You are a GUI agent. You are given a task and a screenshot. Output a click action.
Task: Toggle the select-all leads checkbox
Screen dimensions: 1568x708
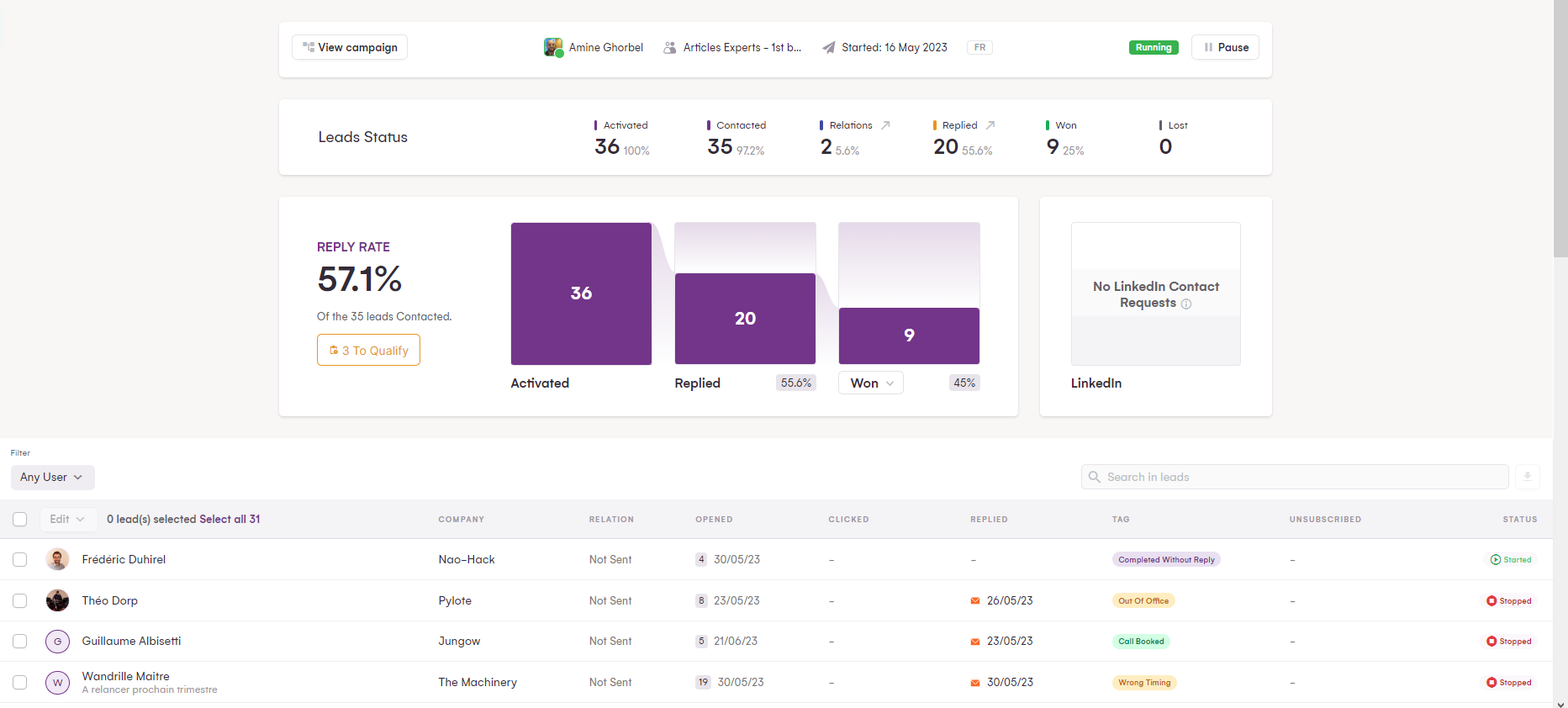tap(20, 520)
